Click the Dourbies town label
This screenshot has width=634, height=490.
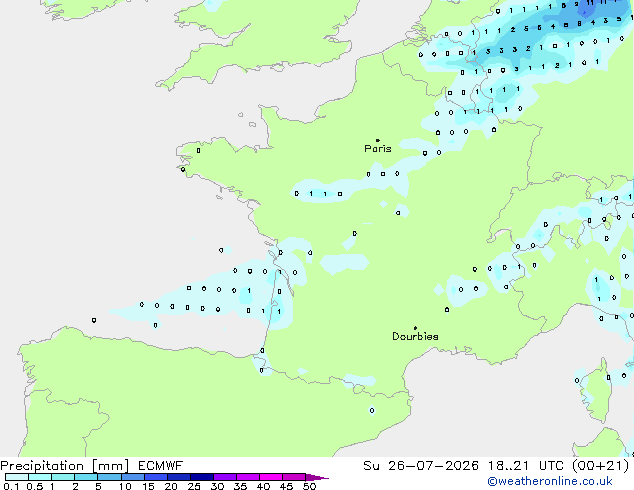click(x=415, y=336)
